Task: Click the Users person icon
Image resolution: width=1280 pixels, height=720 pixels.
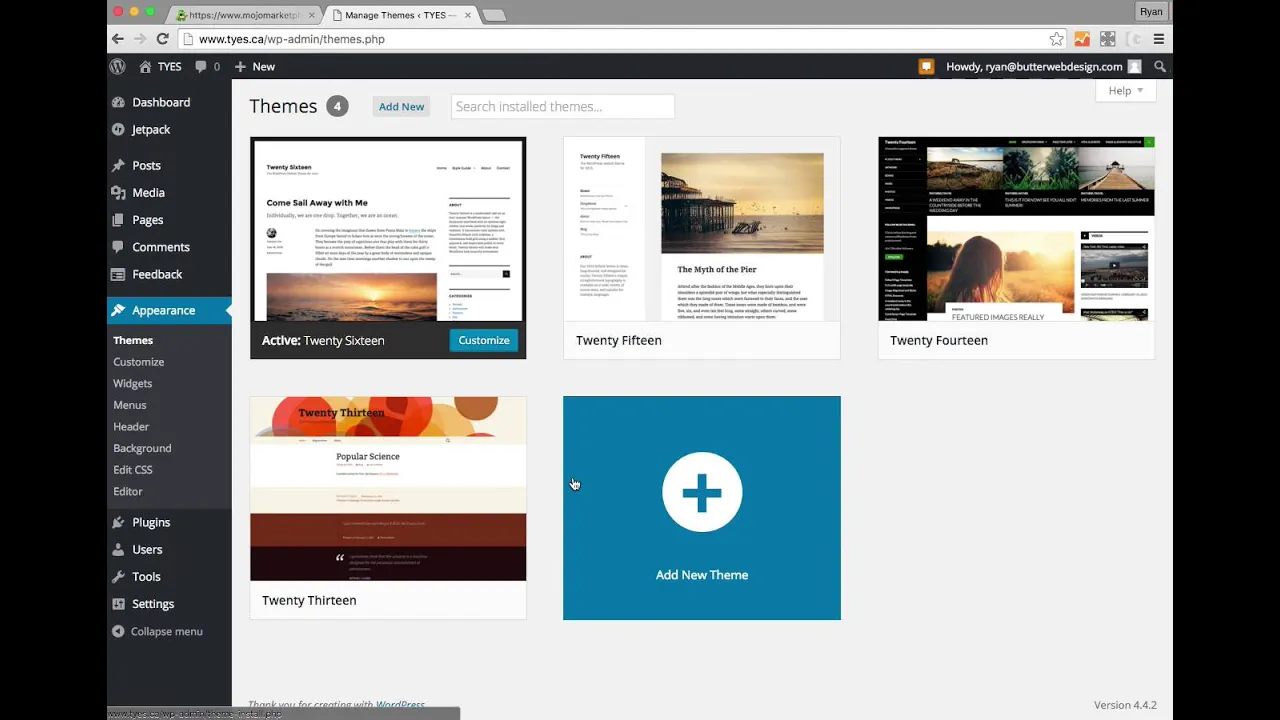Action: [119, 549]
